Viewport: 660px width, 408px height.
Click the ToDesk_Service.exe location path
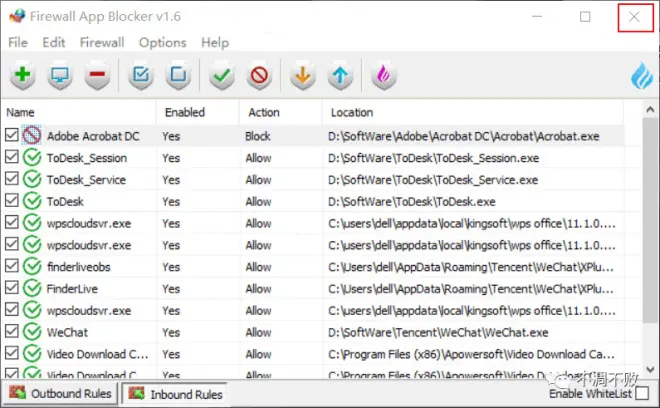click(x=433, y=180)
